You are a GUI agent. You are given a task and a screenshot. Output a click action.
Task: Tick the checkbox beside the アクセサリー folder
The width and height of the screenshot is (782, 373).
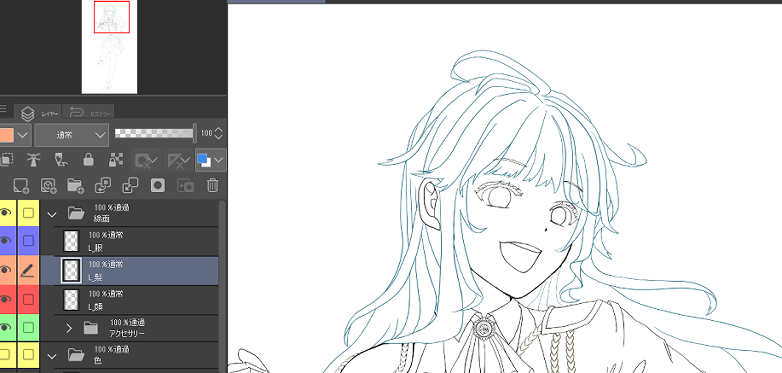pos(28,328)
